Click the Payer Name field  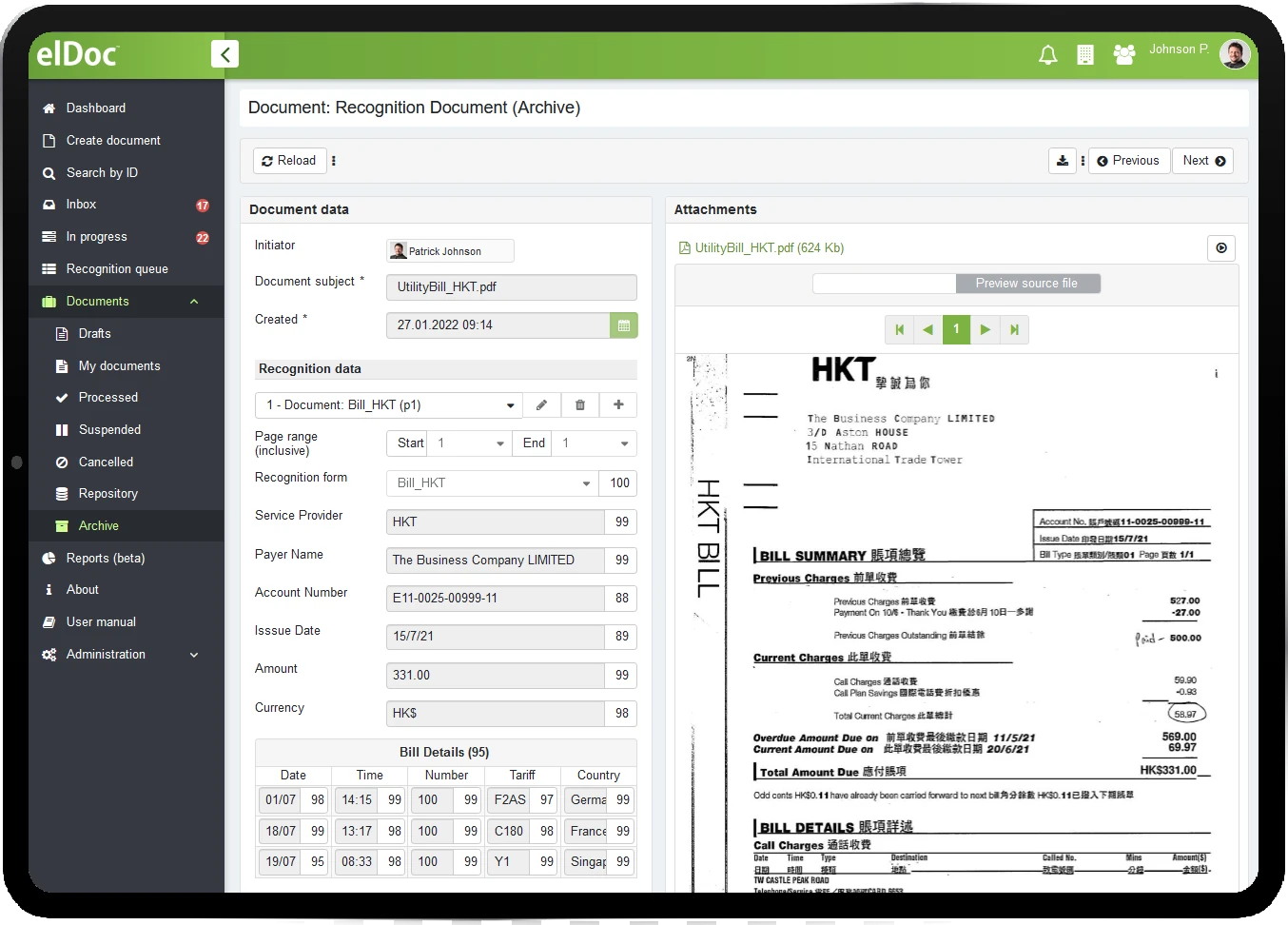[495, 561]
